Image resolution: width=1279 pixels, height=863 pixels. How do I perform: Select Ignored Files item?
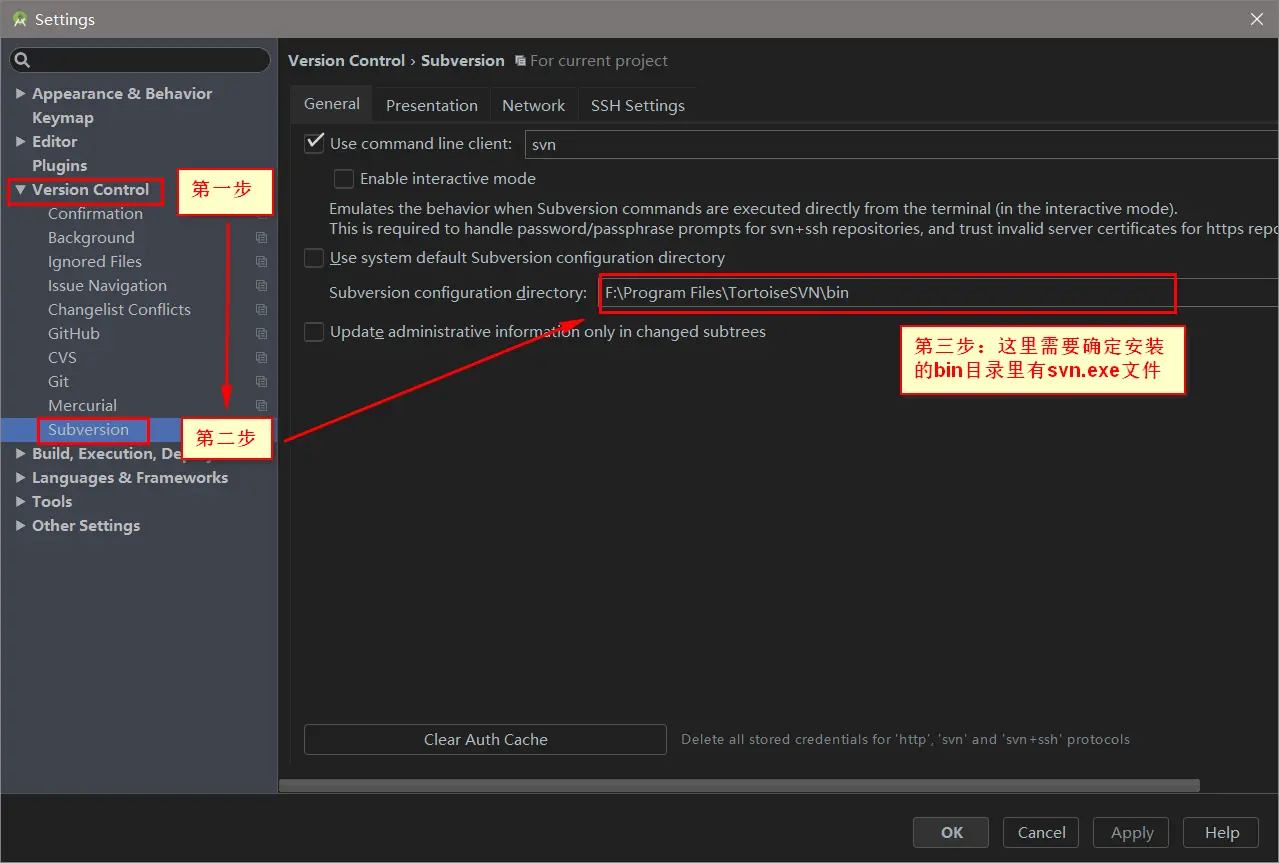tap(95, 262)
